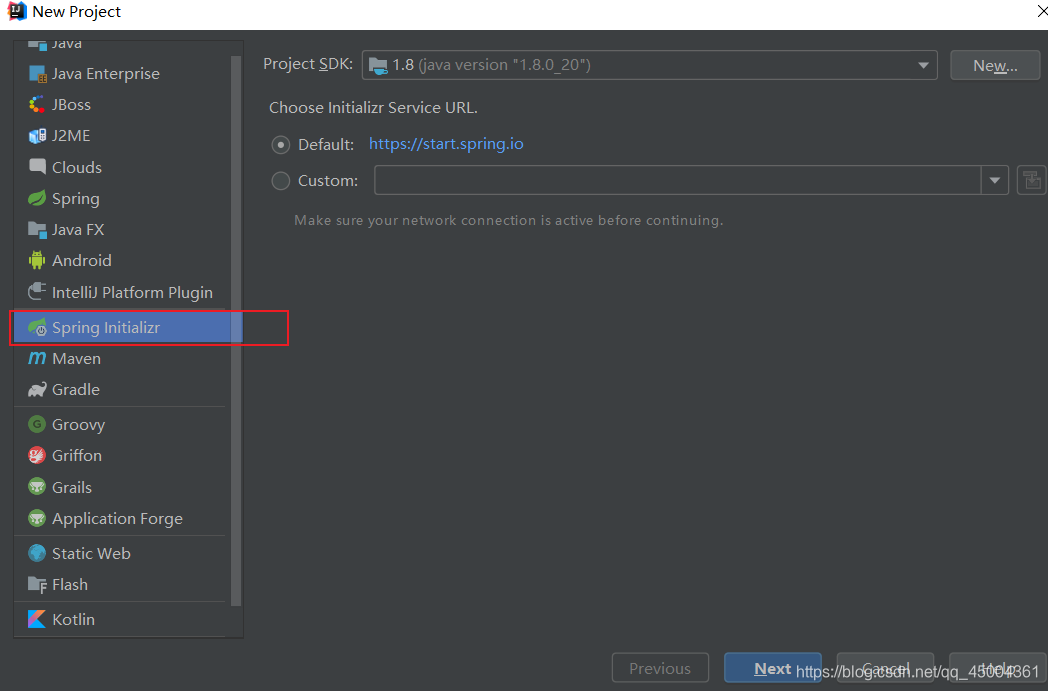Click the project type list scrollbar
1048x691 pixels.
[235, 331]
